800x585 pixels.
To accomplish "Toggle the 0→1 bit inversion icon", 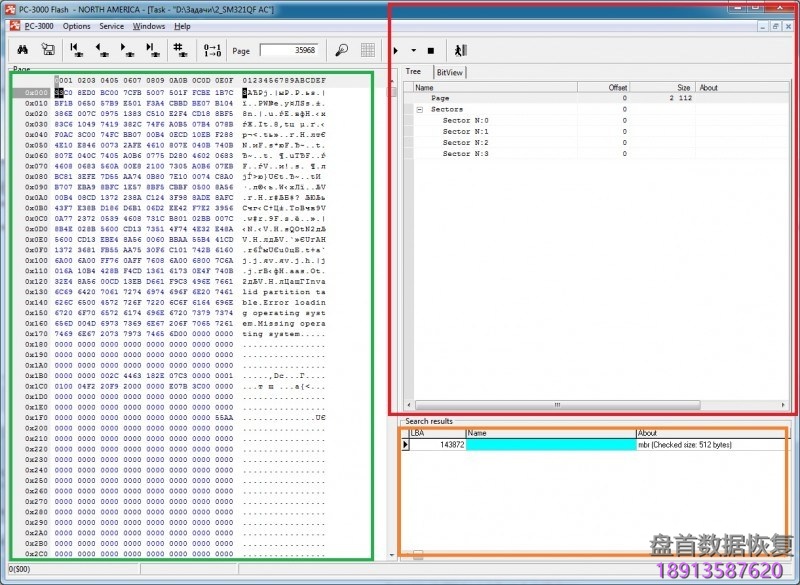I will (x=211, y=49).
